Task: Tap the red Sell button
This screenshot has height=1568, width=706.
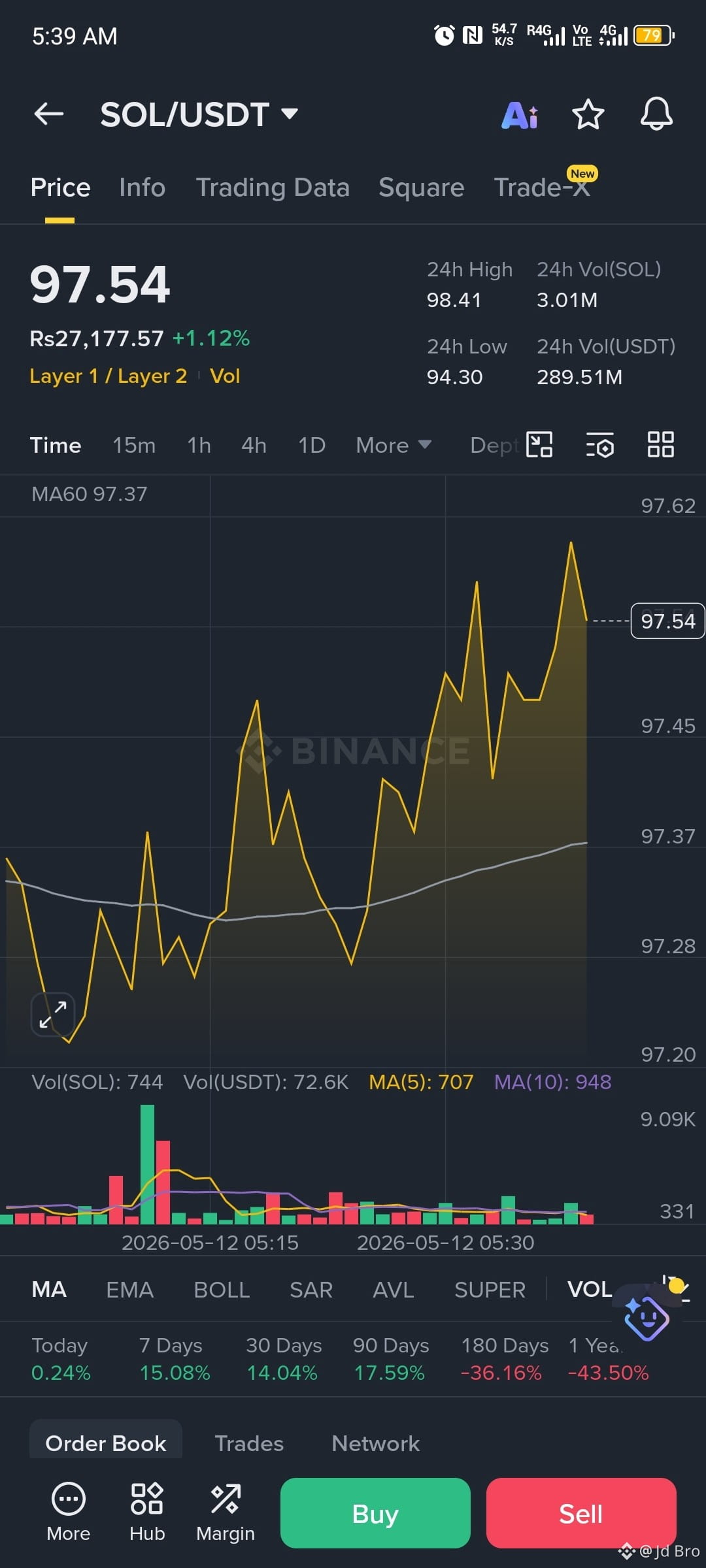Action: [581, 1513]
